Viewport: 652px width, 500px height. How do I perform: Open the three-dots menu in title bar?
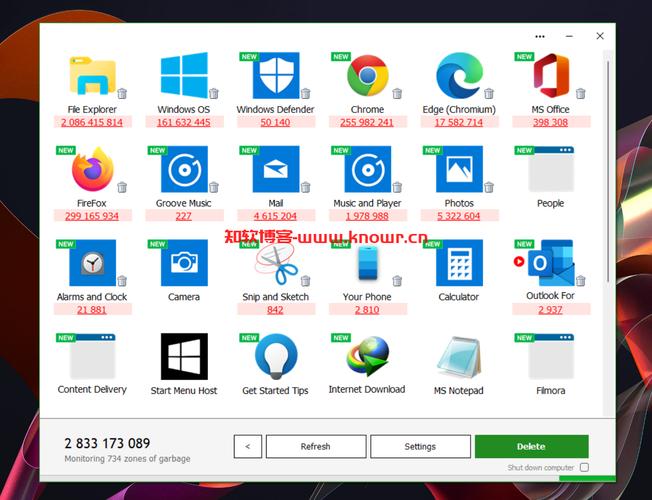click(540, 37)
